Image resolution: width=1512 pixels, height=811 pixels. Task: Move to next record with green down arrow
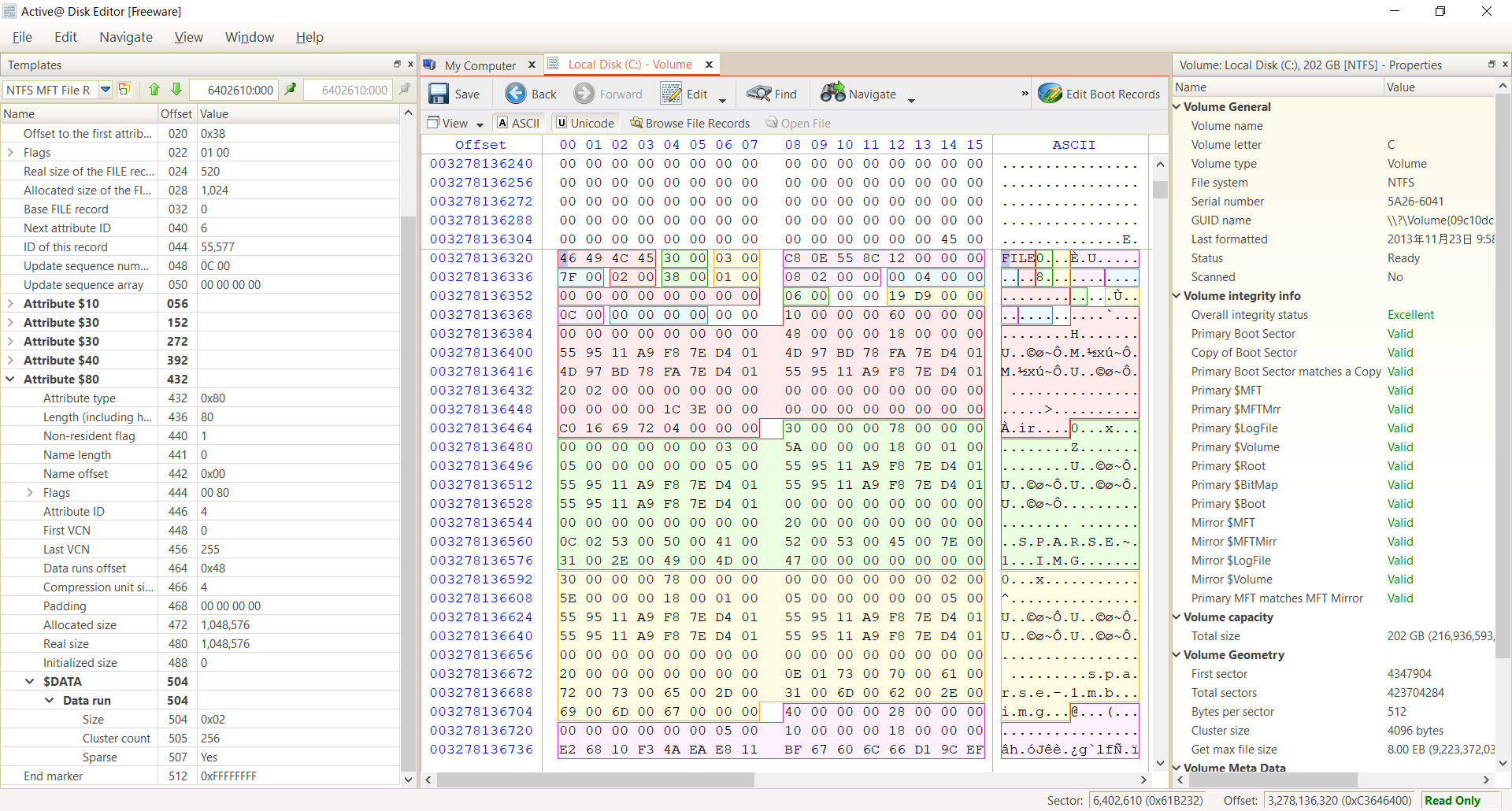point(176,90)
